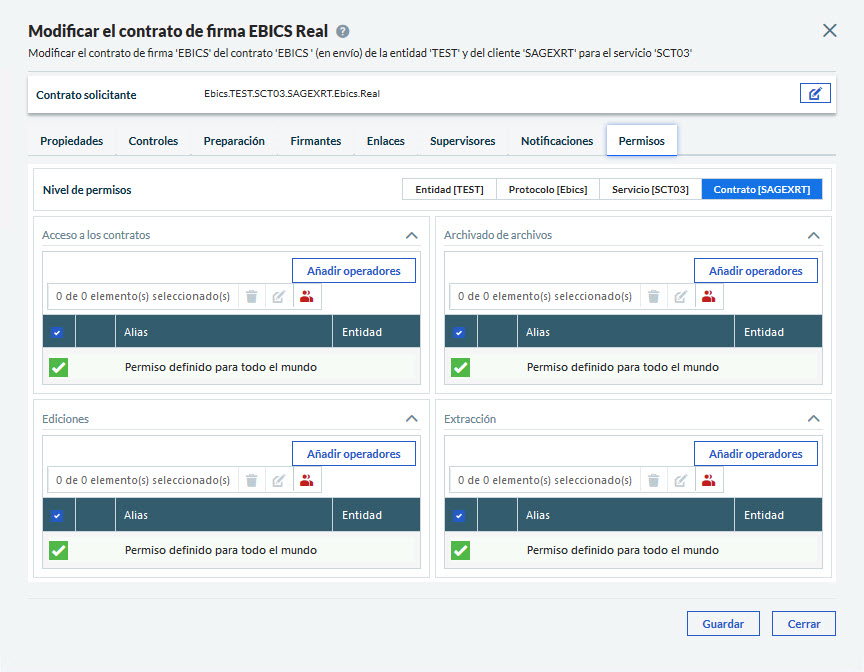Toggle select-all checkbox in Acceso a los contratos header
The width and height of the screenshot is (864, 672).
tap(57, 332)
